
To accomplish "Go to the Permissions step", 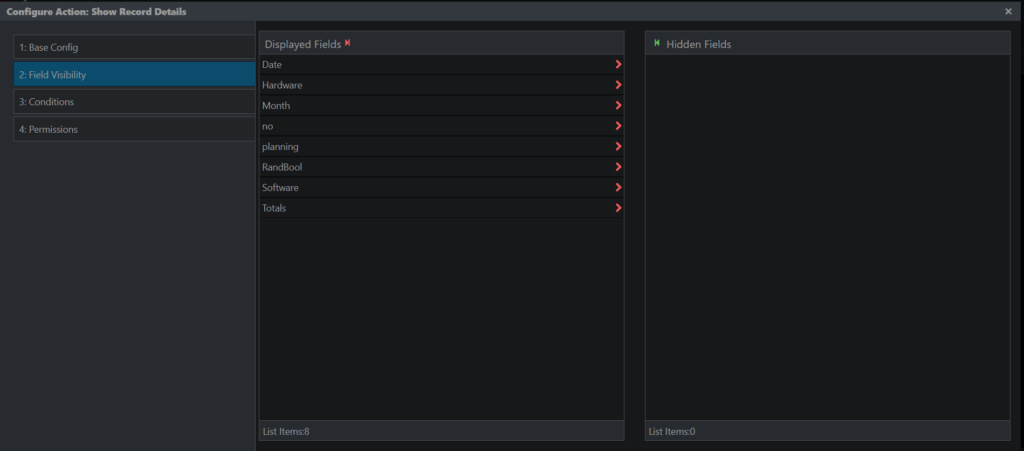I will (x=135, y=129).
